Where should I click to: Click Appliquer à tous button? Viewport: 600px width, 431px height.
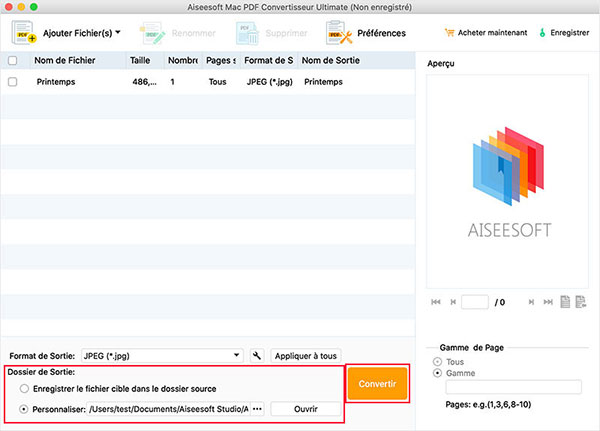tap(306, 356)
